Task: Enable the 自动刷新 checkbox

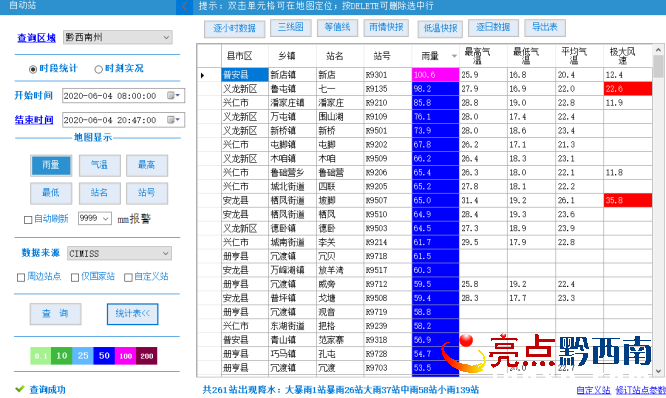Action: [28, 220]
